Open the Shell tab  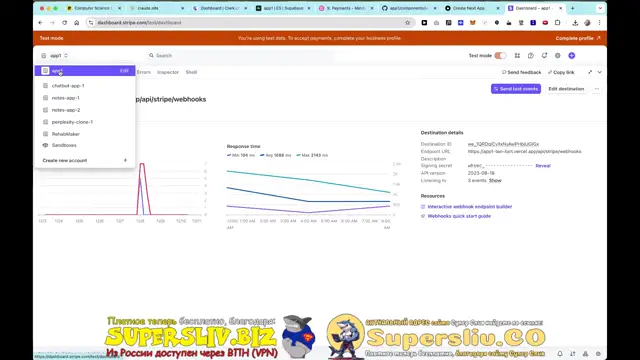coord(191,72)
